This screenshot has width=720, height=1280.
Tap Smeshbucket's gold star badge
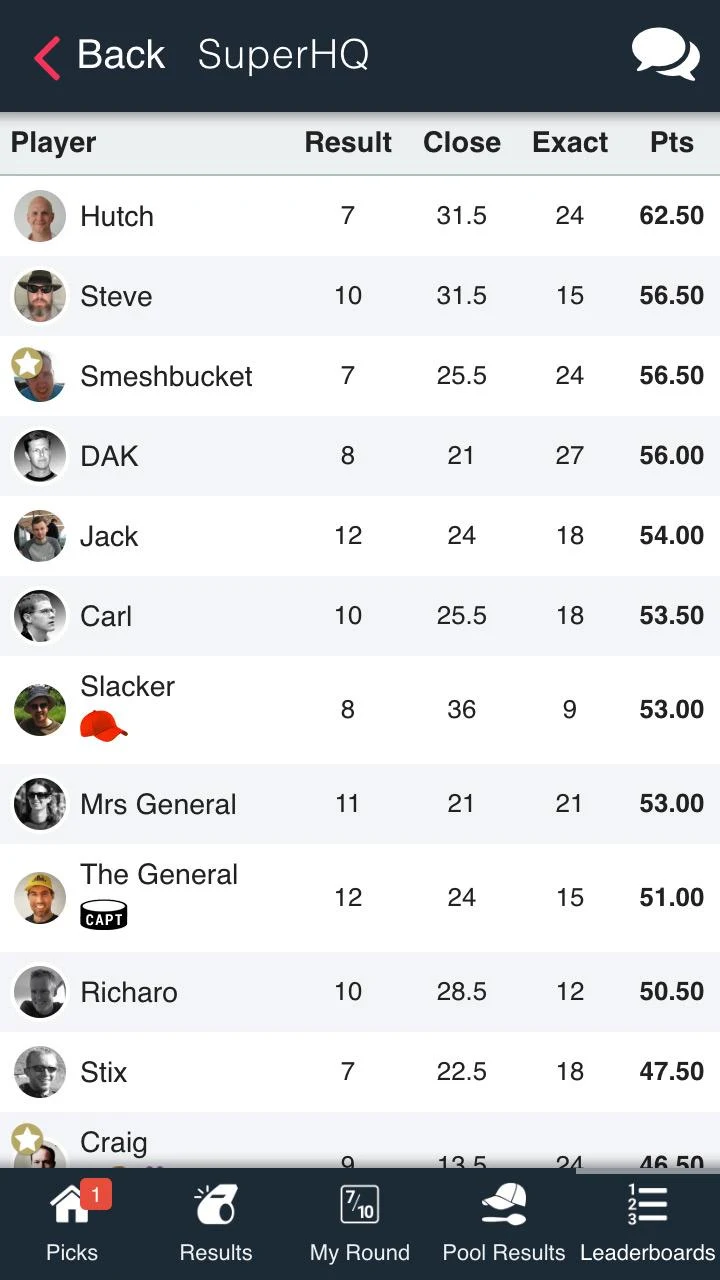click(x=27, y=363)
